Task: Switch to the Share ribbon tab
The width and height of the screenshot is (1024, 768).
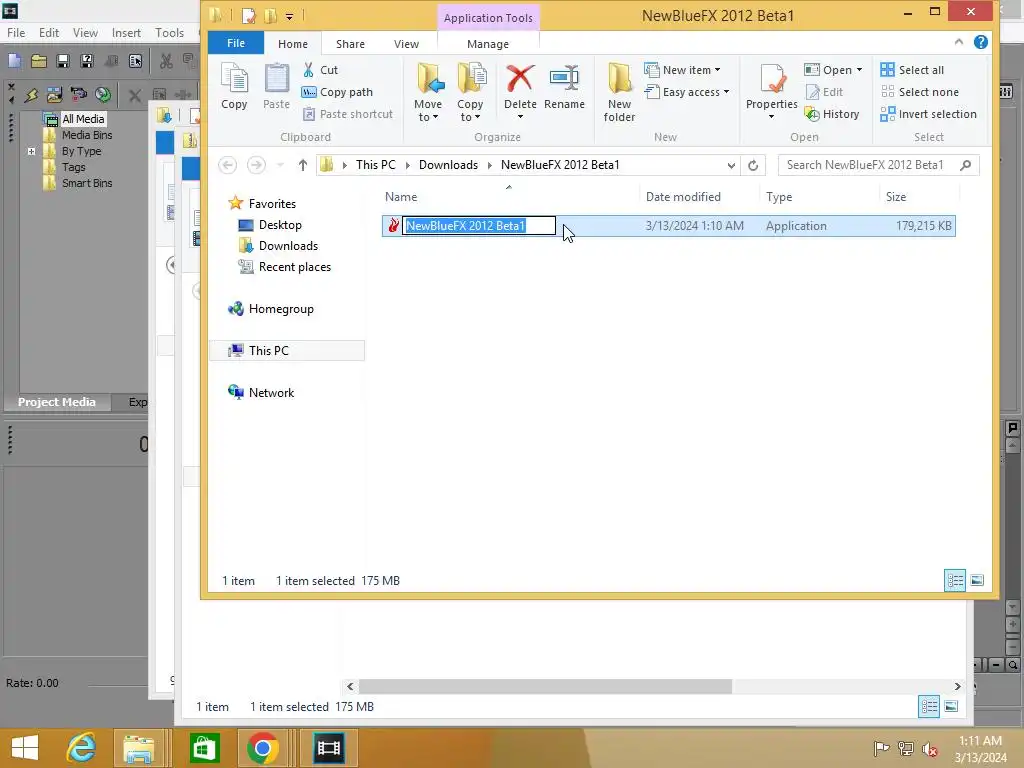Action: tap(350, 44)
